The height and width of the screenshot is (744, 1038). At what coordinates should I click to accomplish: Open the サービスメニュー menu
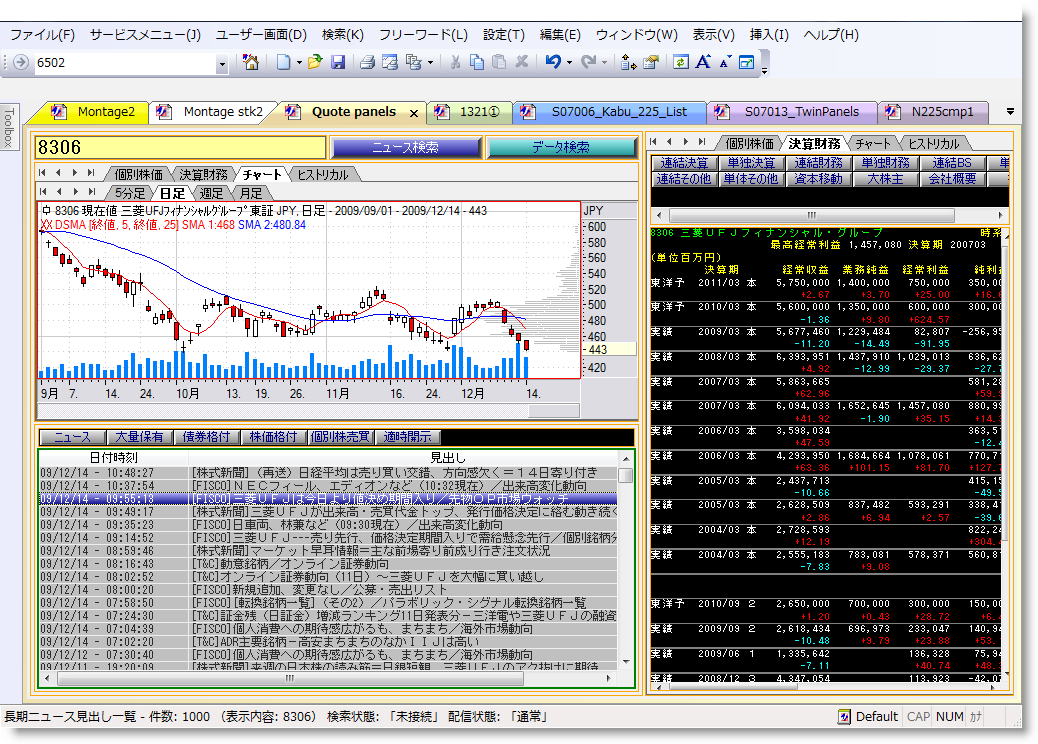(x=145, y=34)
